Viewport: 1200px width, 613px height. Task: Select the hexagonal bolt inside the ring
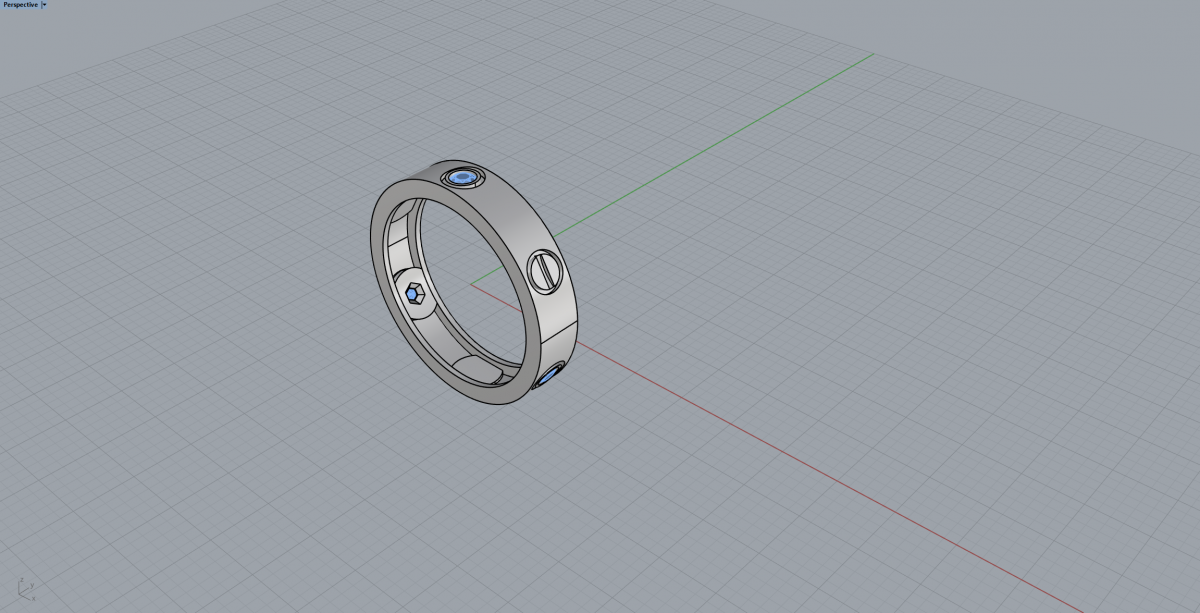click(415, 294)
